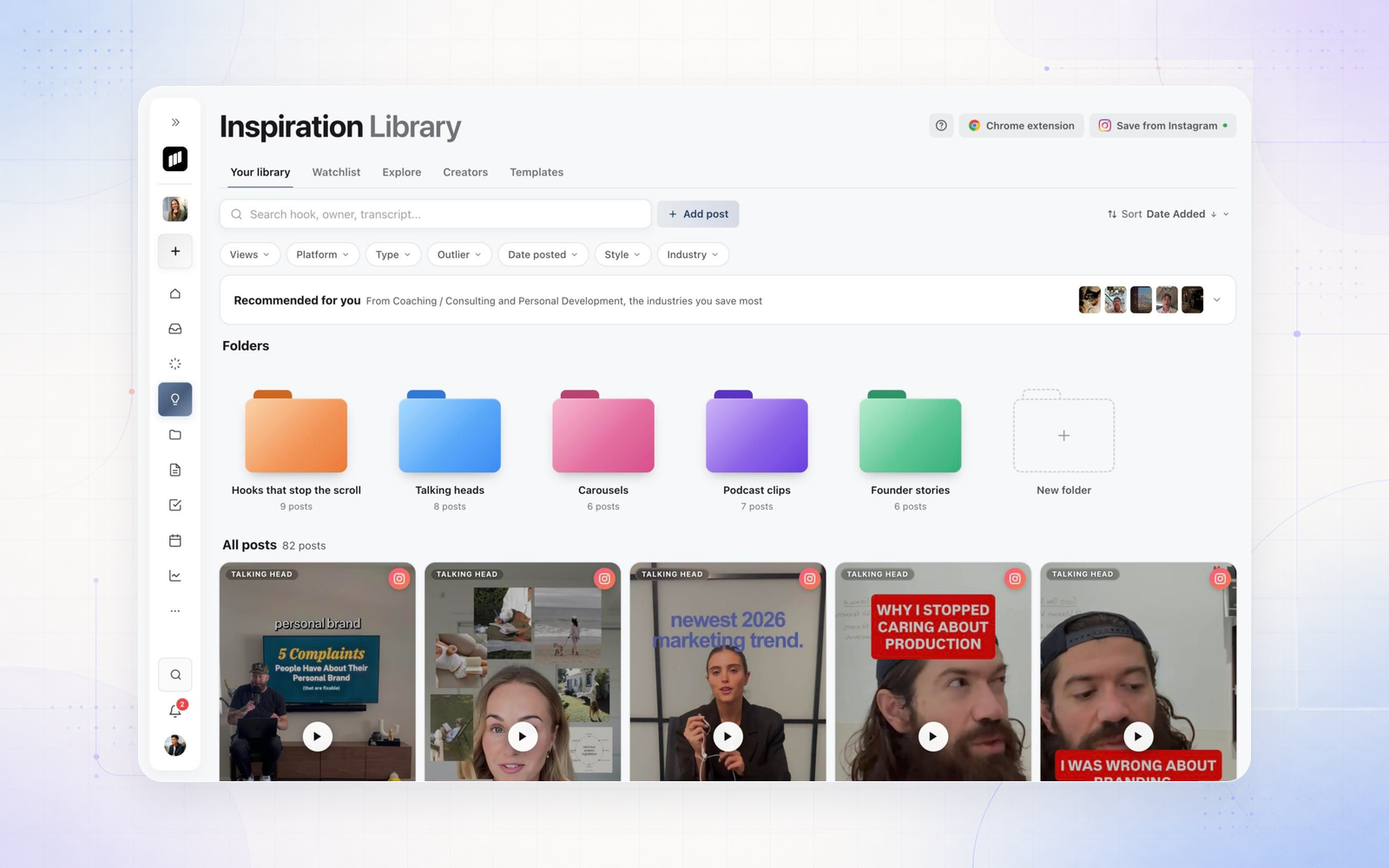
Task: Click the Recommended for you heading
Action: click(x=297, y=300)
